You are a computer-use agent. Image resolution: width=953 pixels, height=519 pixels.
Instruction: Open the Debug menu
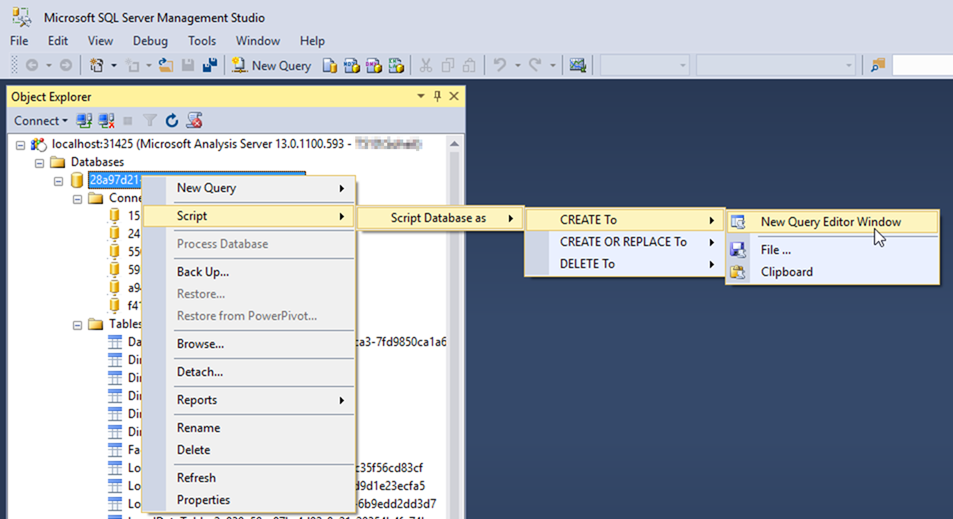click(150, 41)
